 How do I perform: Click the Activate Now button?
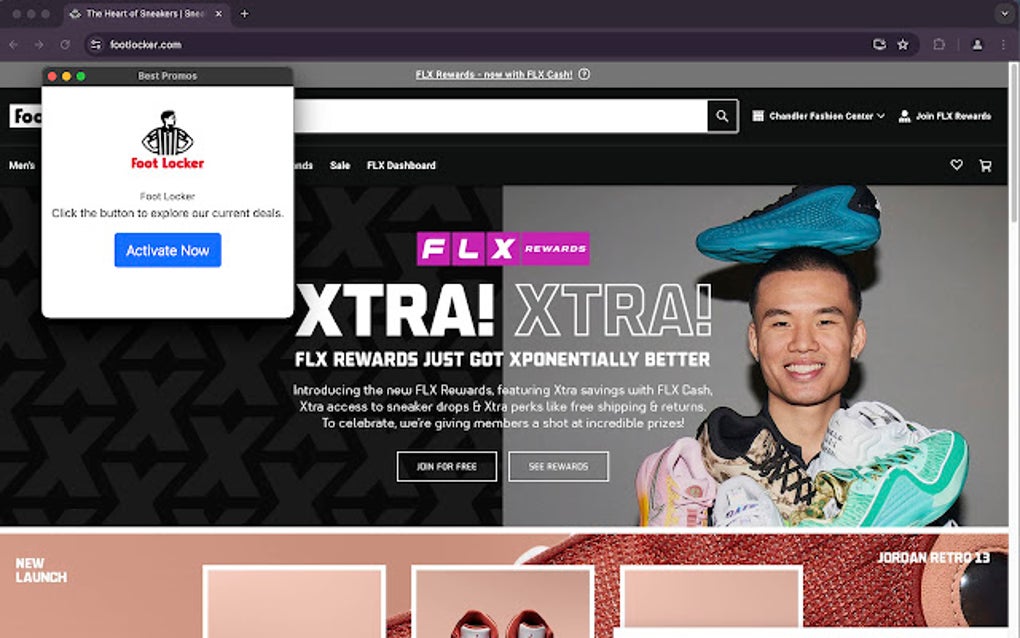(167, 250)
